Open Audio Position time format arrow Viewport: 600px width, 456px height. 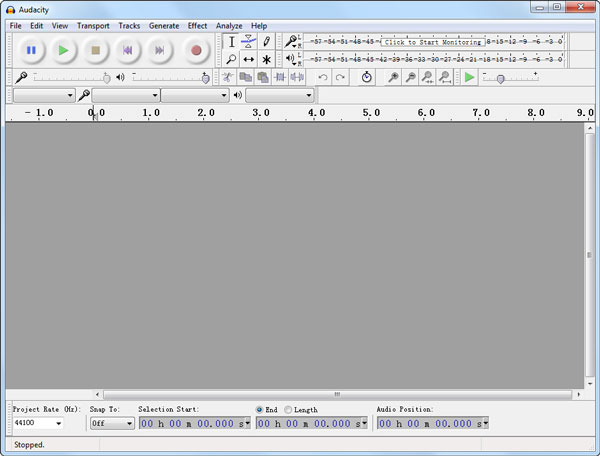(486, 423)
